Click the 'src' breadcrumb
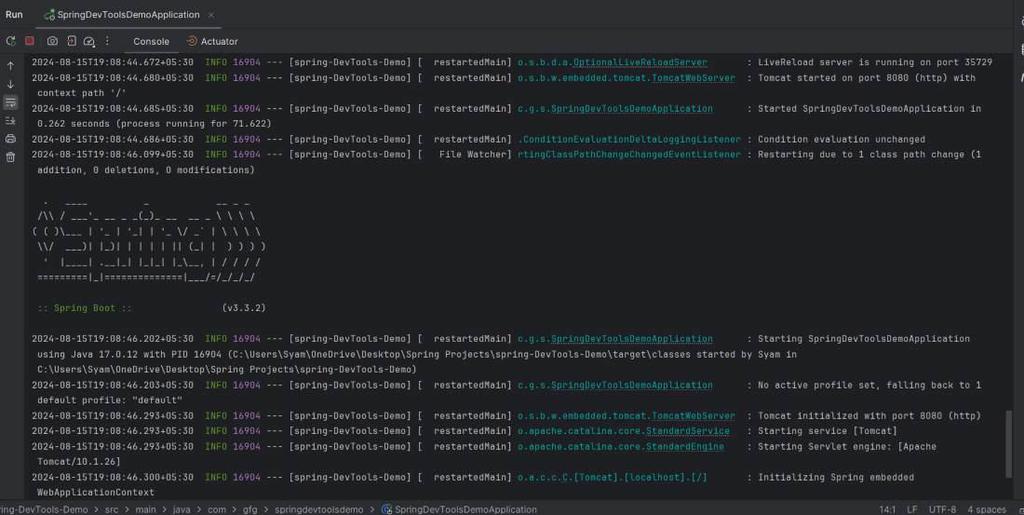Screen dimensions: 1024x515 (x=112, y=509)
